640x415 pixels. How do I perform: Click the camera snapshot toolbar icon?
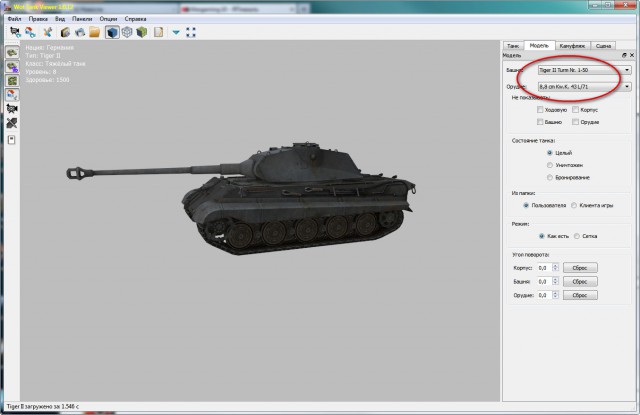[65, 32]
